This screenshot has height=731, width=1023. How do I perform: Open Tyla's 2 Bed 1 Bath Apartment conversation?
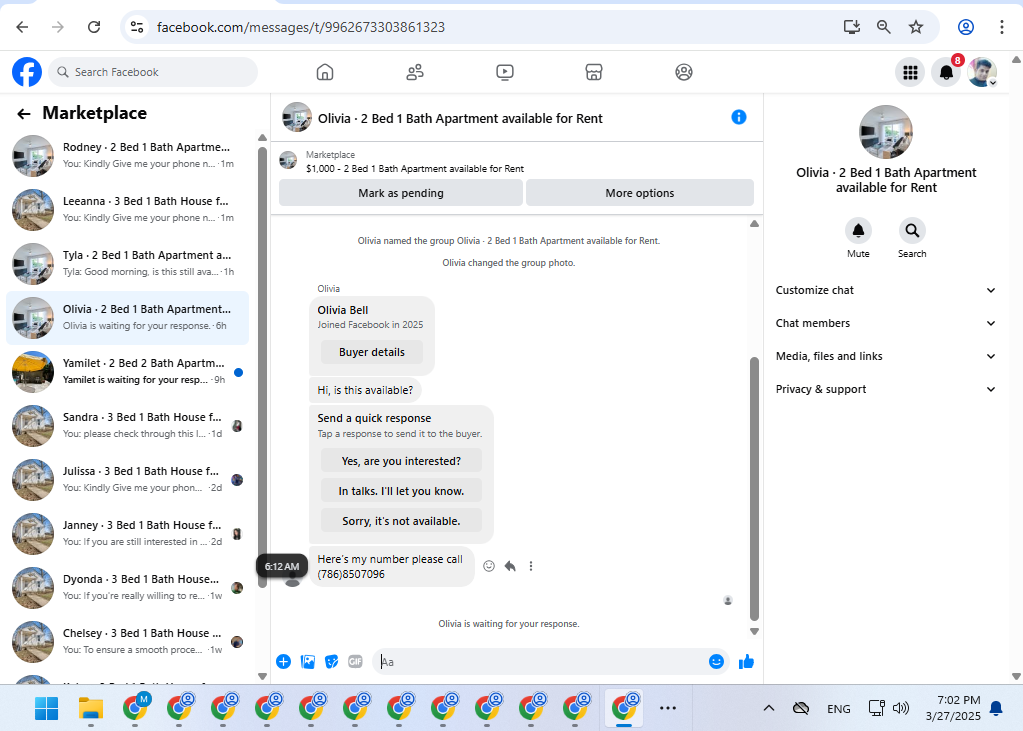[x=128, y=264]
